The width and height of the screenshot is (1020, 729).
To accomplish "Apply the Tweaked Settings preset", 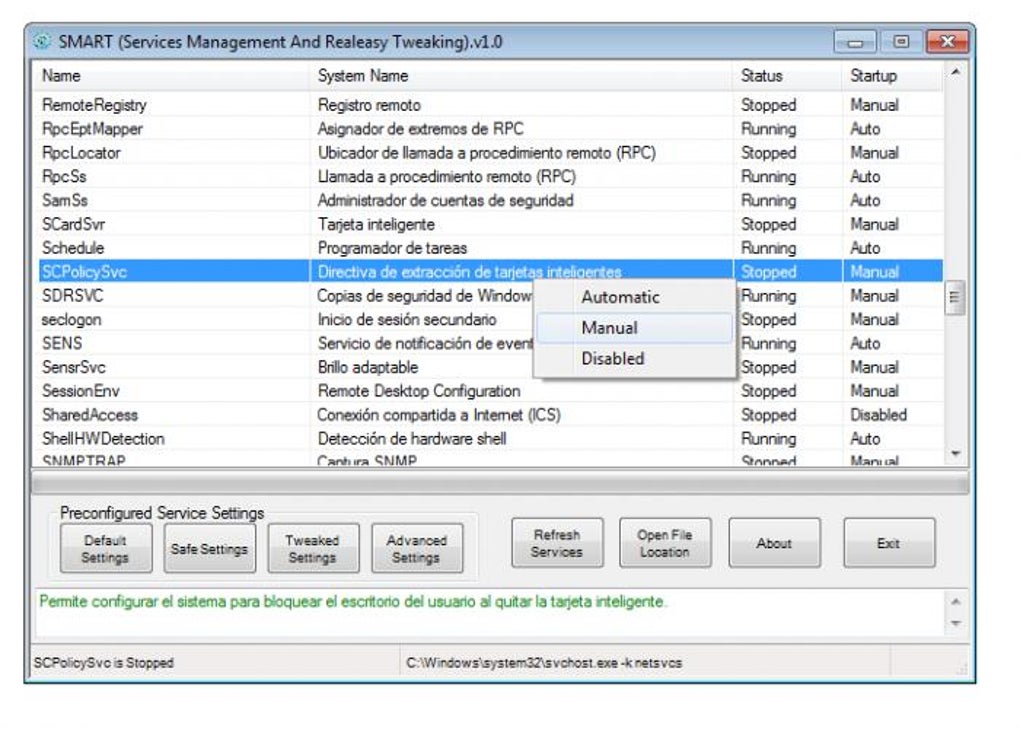I will point(313,546).
